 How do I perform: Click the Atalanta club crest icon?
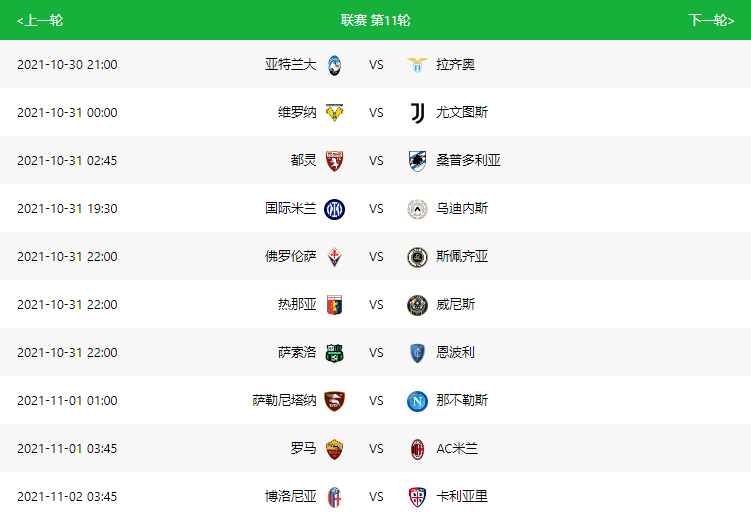click(334, 65)
